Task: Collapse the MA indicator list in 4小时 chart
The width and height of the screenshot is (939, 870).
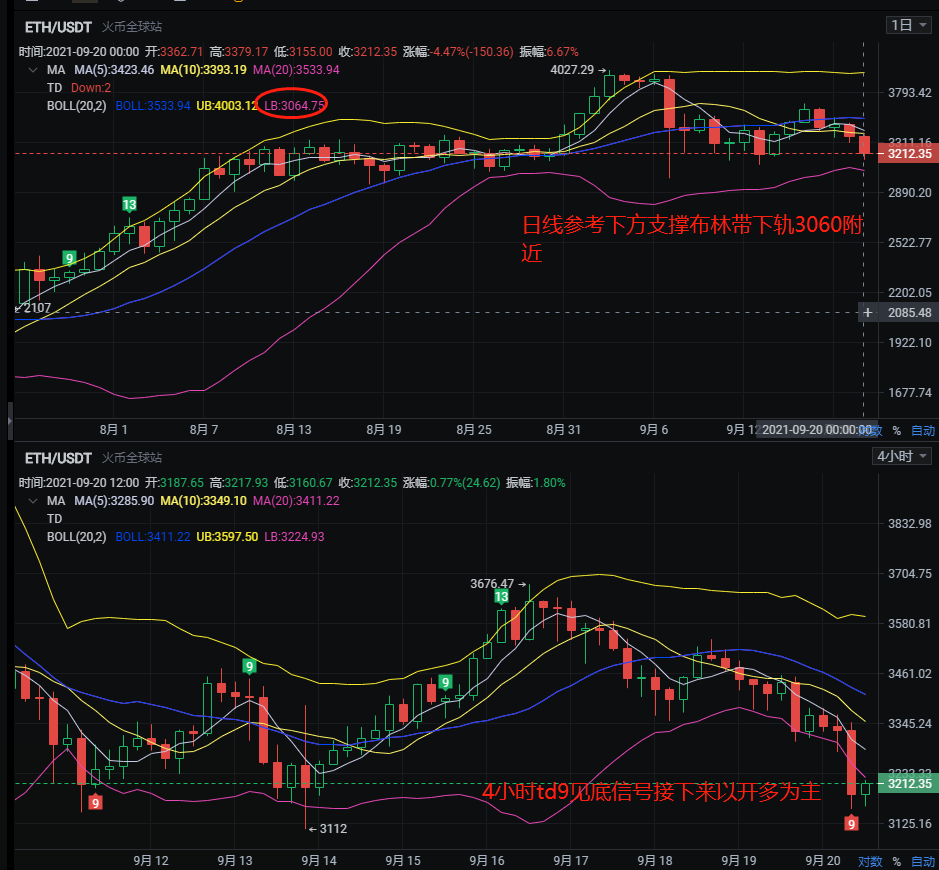Action: click(x=33, y=501)
